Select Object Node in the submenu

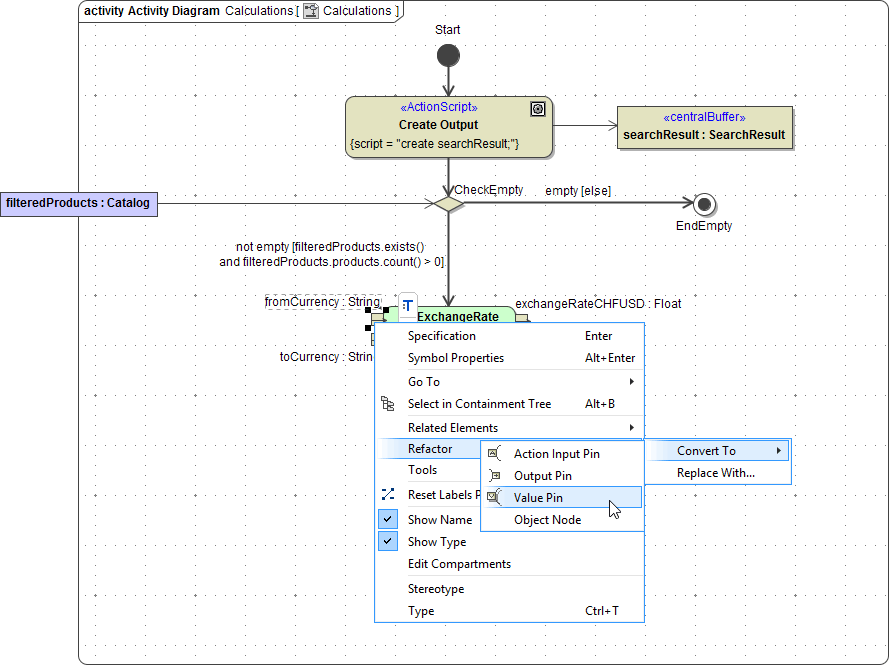[547, 520]
